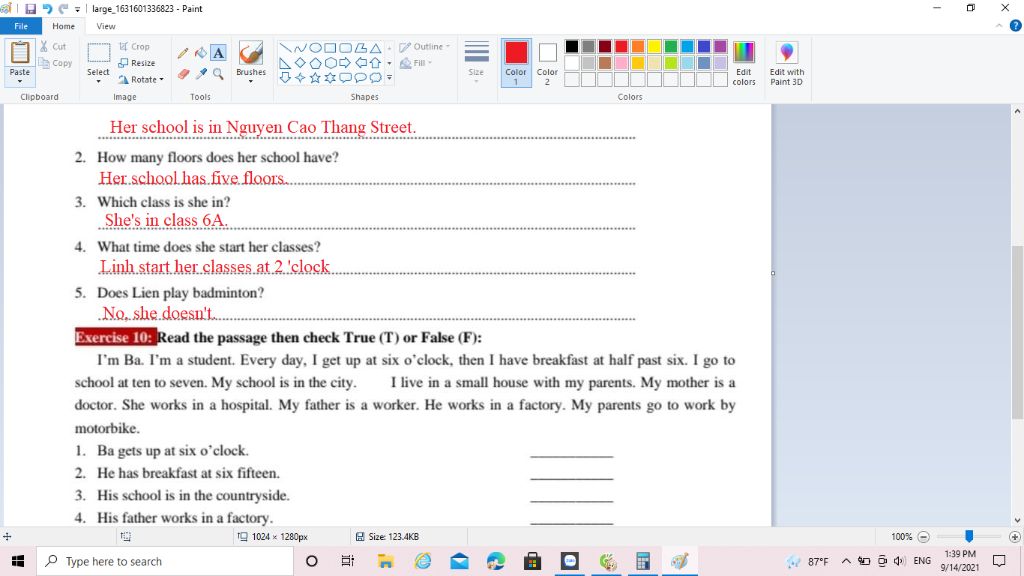Choose the Five-point star shape
The image size is (1024, 576).
(x=315, y=78)
